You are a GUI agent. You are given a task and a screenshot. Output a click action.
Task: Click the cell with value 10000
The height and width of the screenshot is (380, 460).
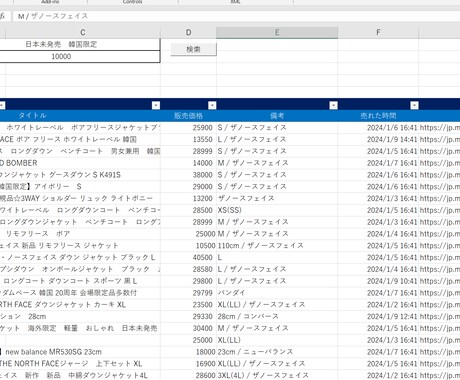[x=80, y=56]
